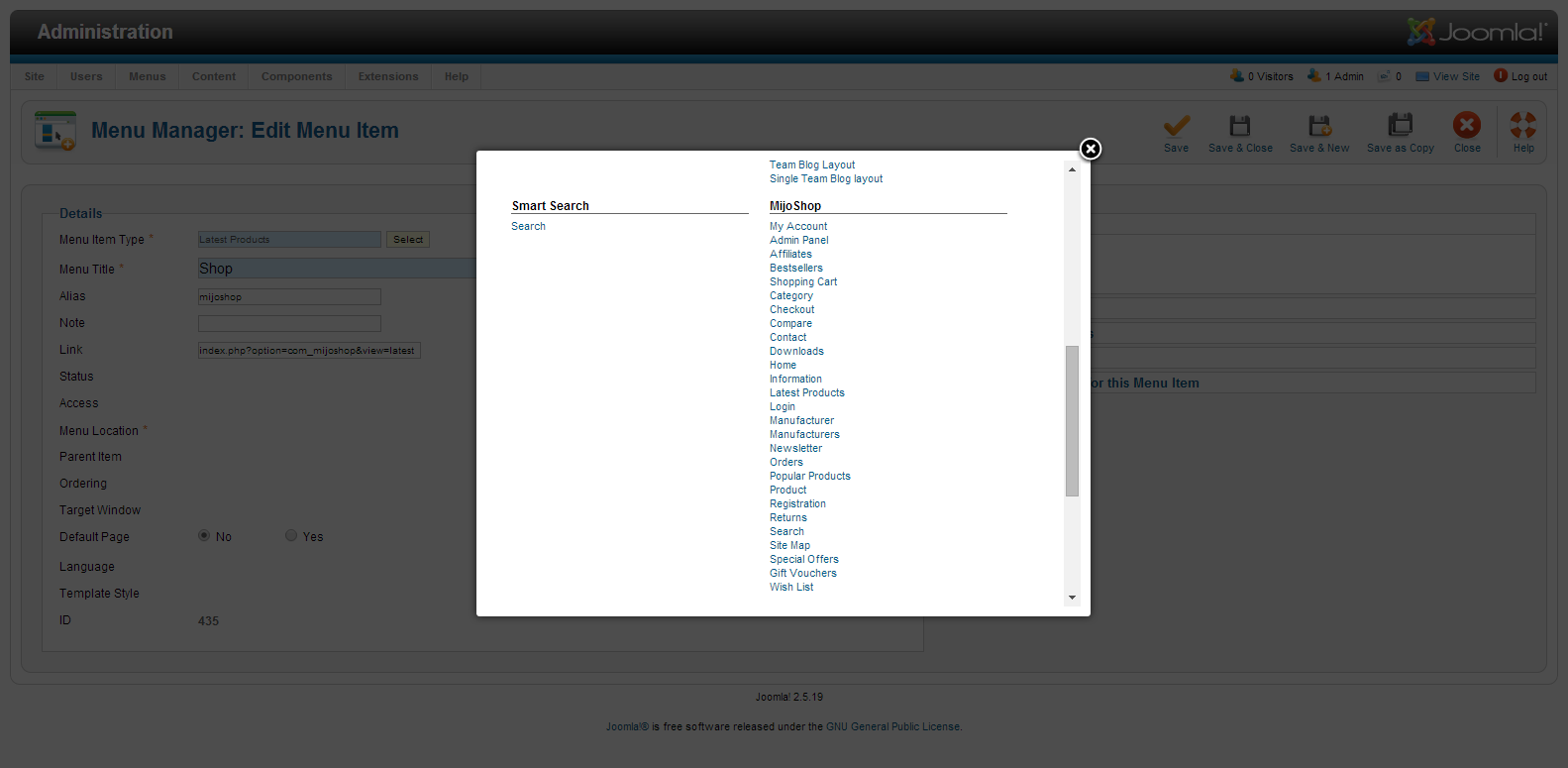Click the Menu Manager header icon
This screenshot has height=768, width=1568.
click(x=55, y=131)
